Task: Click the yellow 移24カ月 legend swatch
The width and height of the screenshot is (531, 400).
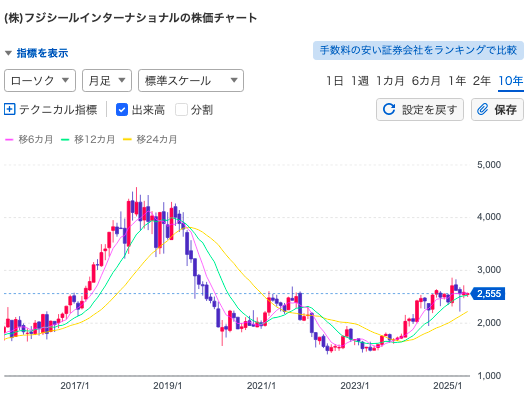Action: [x=127, y=140]
